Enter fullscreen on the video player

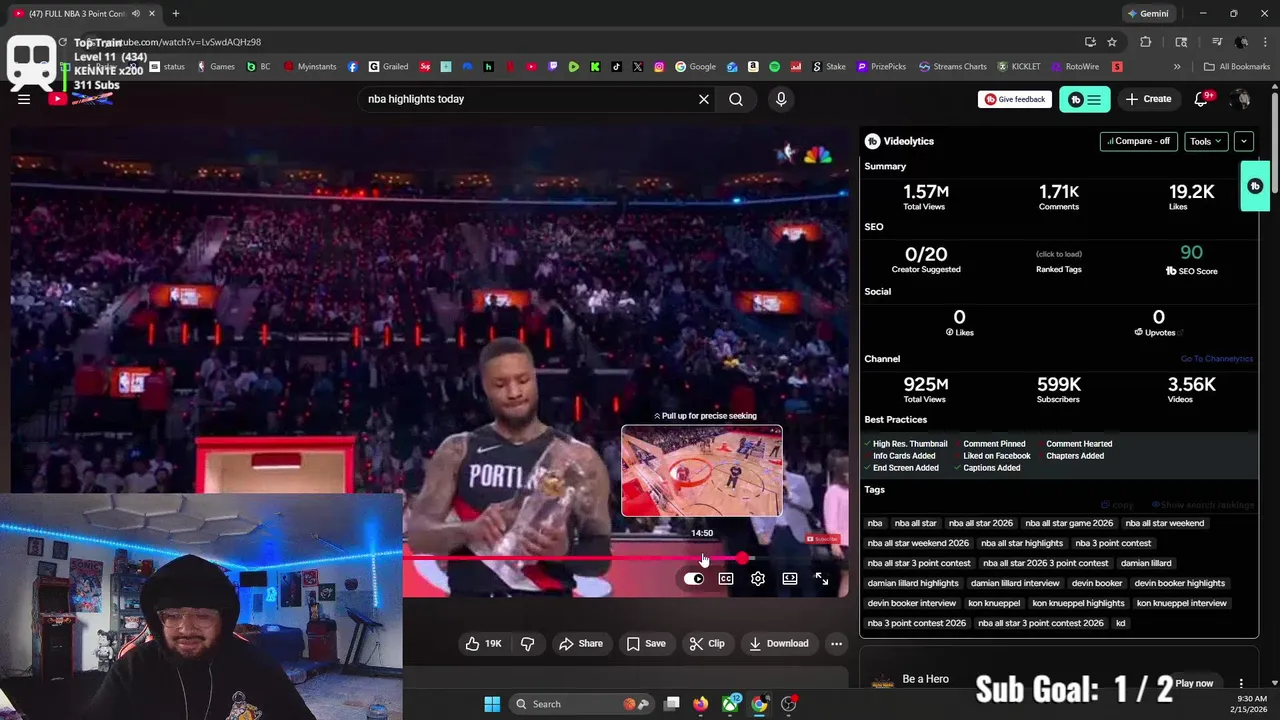tap(822, 579)
